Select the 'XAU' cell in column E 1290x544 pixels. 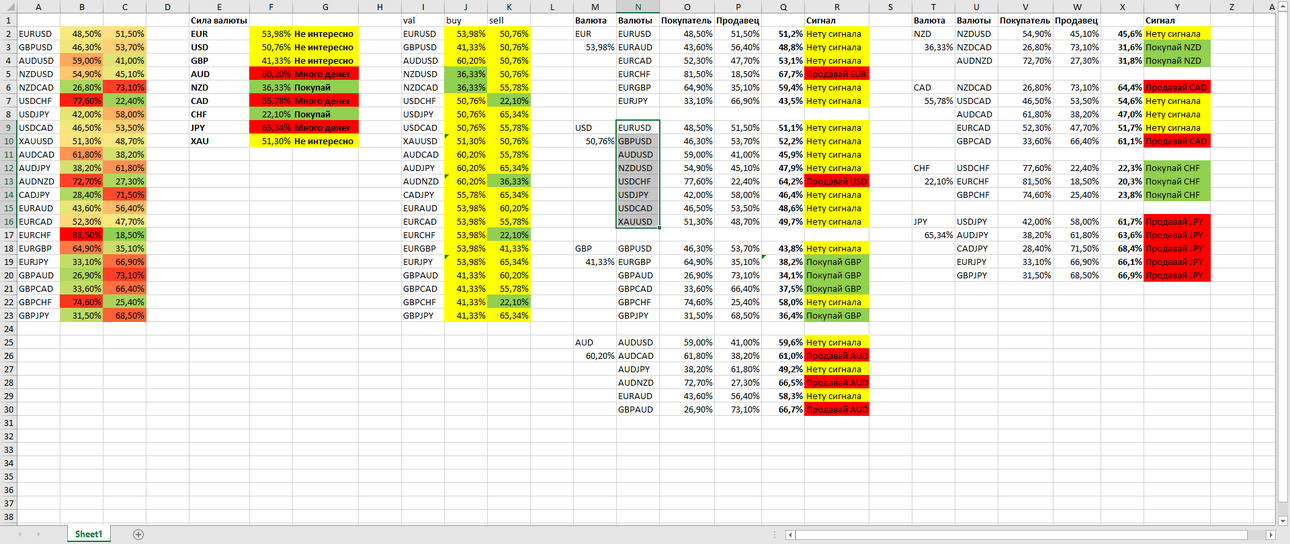[218, 141]
